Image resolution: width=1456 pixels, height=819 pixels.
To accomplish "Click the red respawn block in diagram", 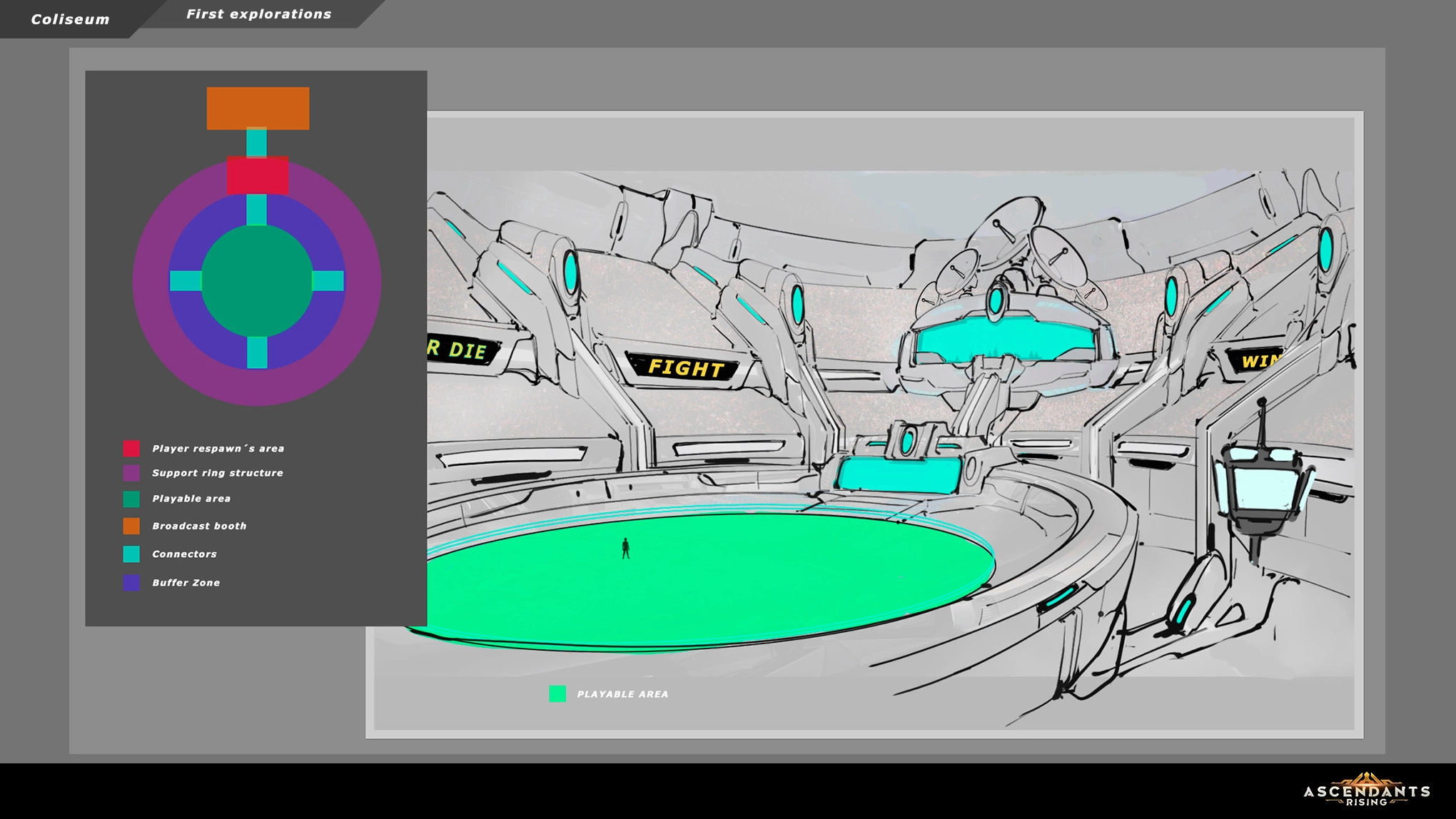I will click(x=258, y=175).
